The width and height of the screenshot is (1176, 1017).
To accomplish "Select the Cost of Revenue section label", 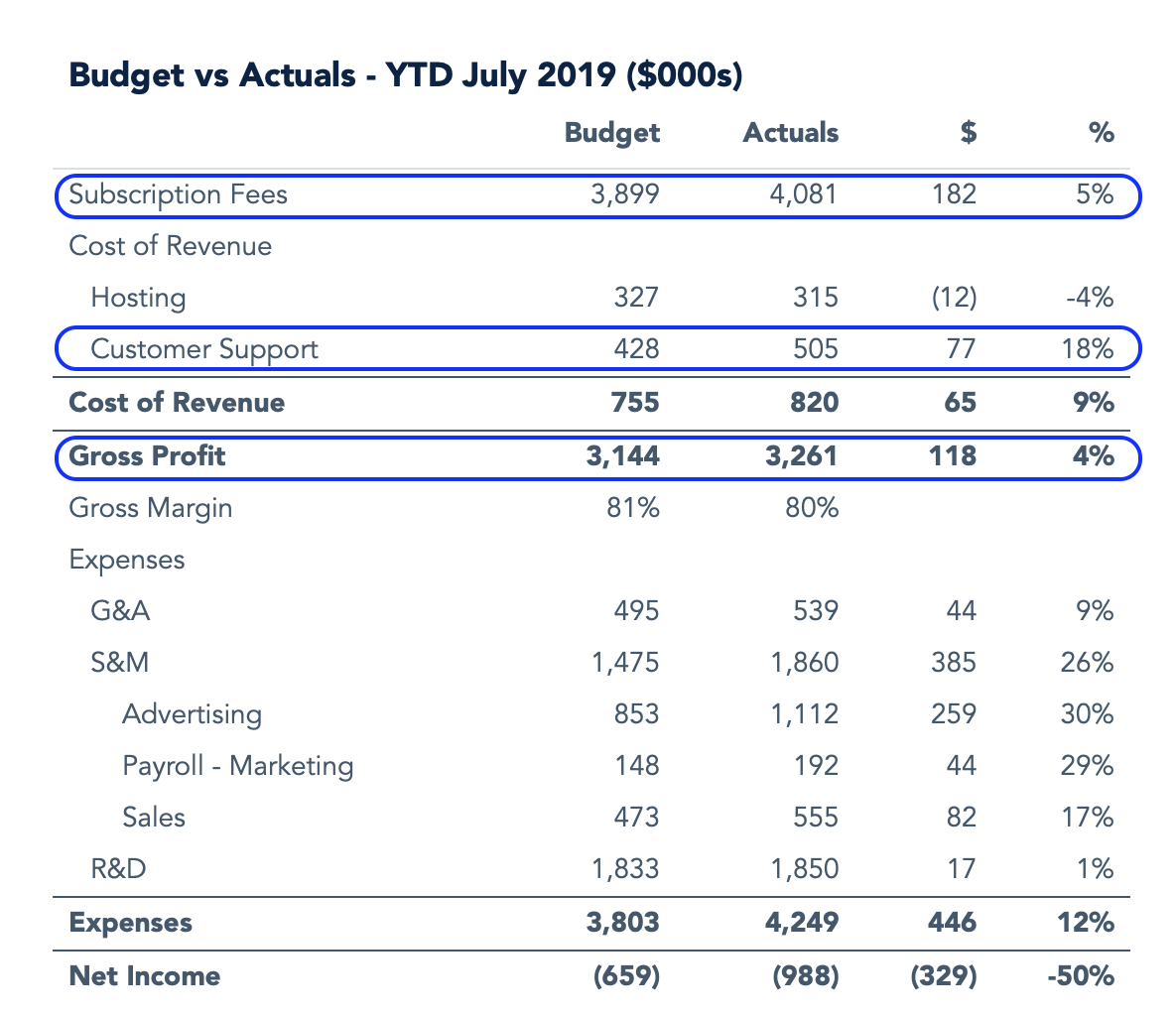I will [171, 246].
